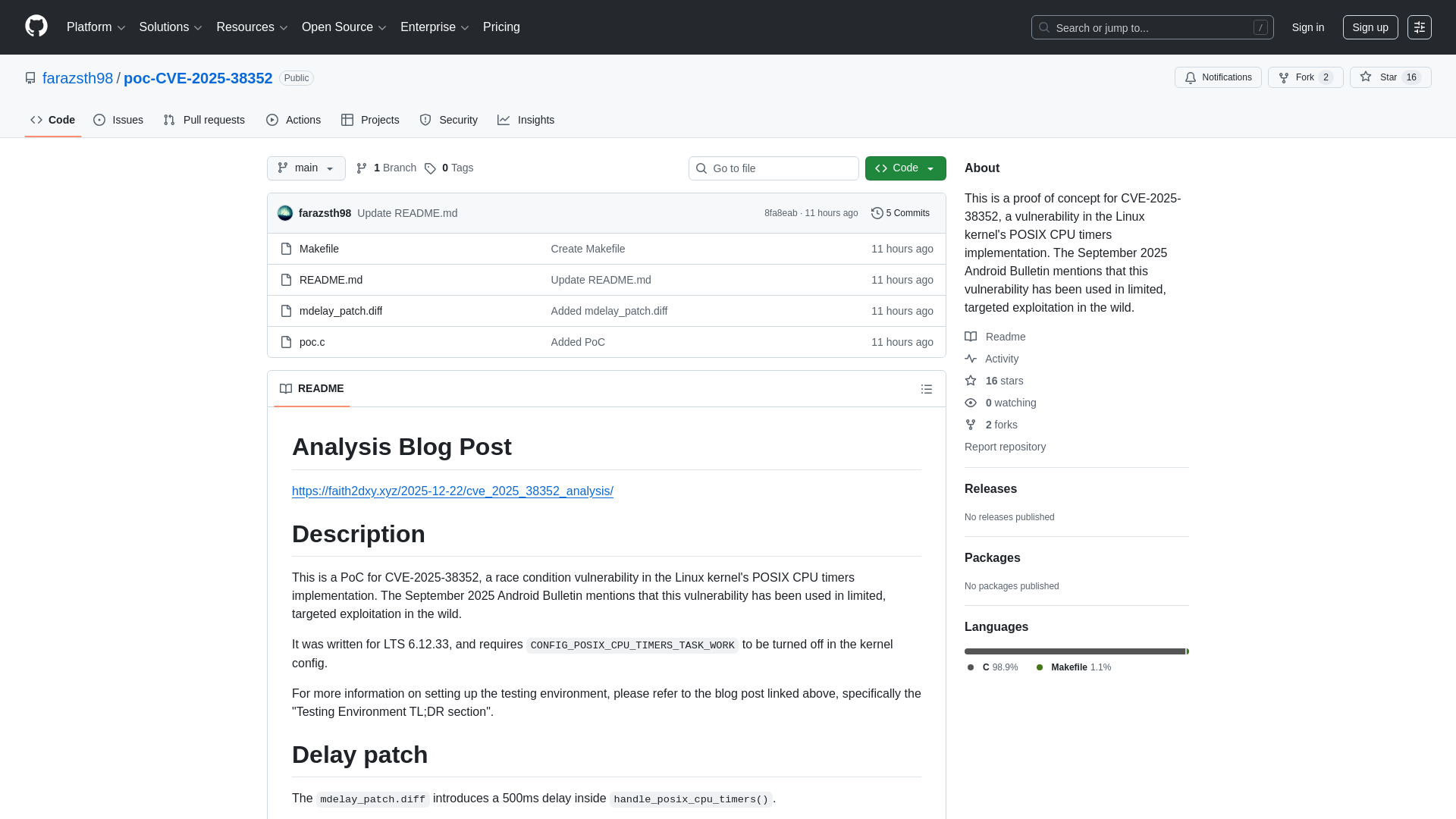The width and height of the screenshot is (1456, 819).
Task: Open the main branch selector
Action: 306,168
